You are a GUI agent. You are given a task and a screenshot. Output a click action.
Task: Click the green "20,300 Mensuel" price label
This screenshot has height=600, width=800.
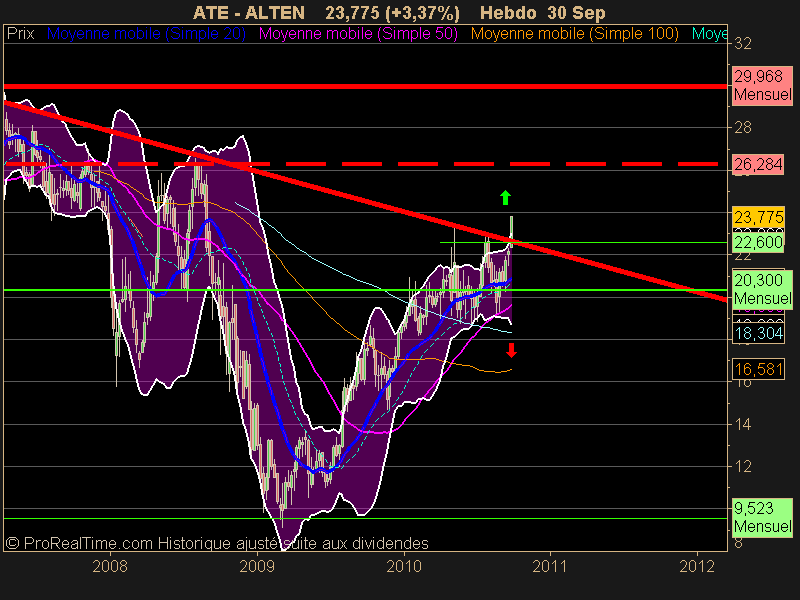pyautogui.click(x=762, y=289)
